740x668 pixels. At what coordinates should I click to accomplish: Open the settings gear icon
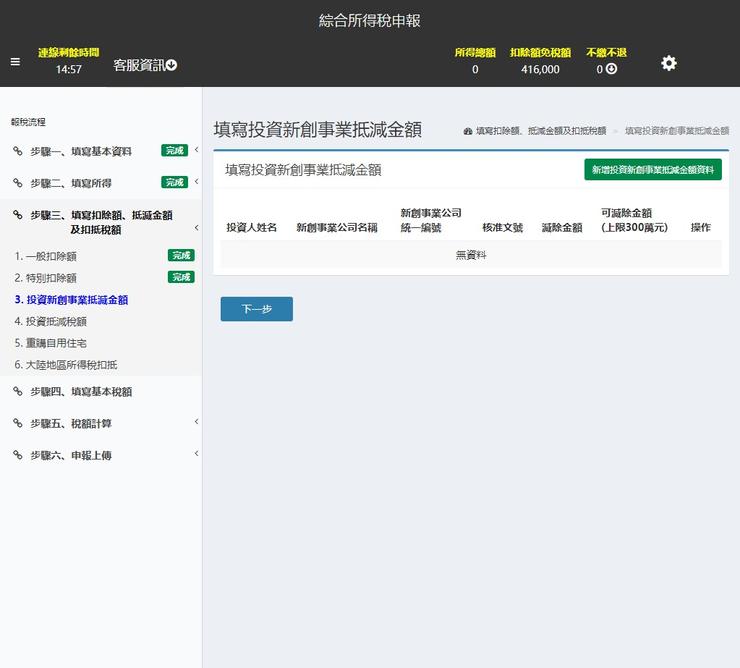click(669, 63)
